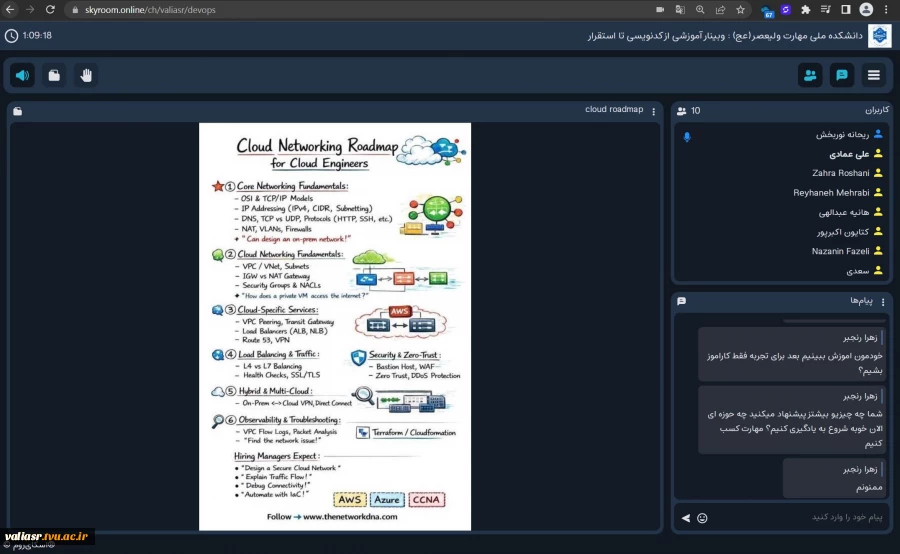
Task: Bookmark this page with the star
Action: click(740, 10)
